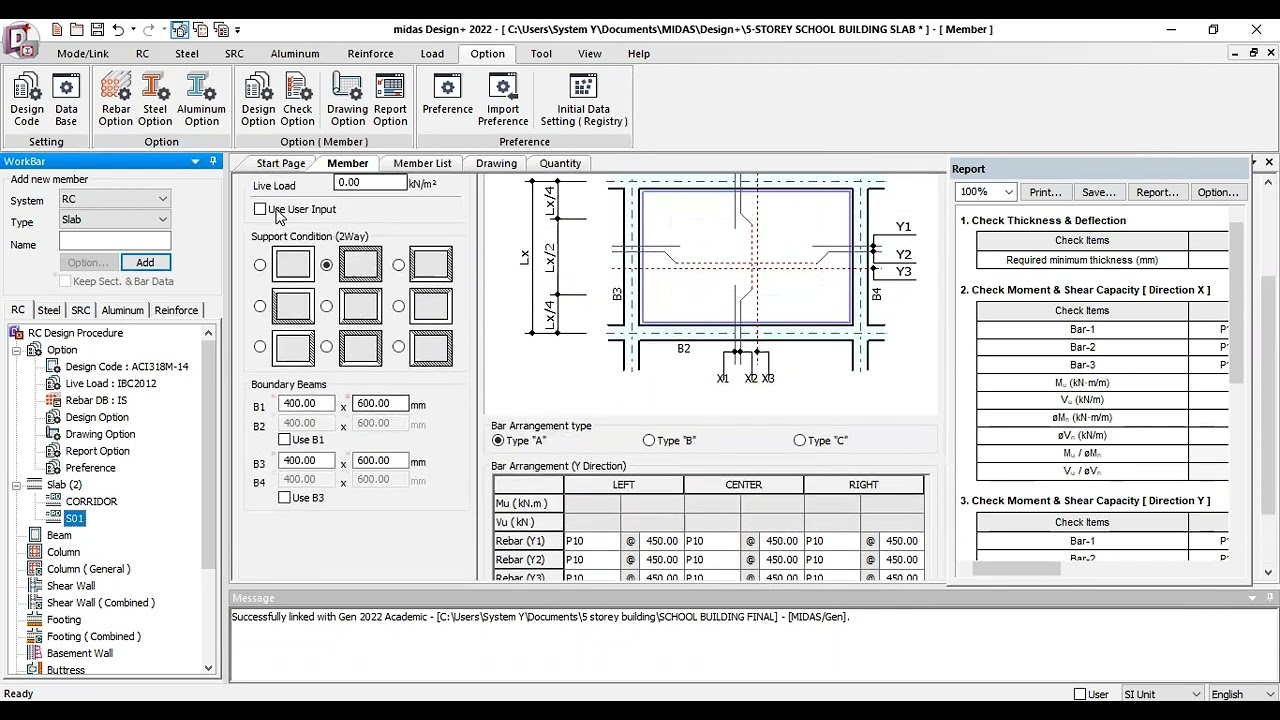Switch to the Start Page tab
Image resolution: width=1280 pixels, height=720 pixels.
(x=281, y=163)
